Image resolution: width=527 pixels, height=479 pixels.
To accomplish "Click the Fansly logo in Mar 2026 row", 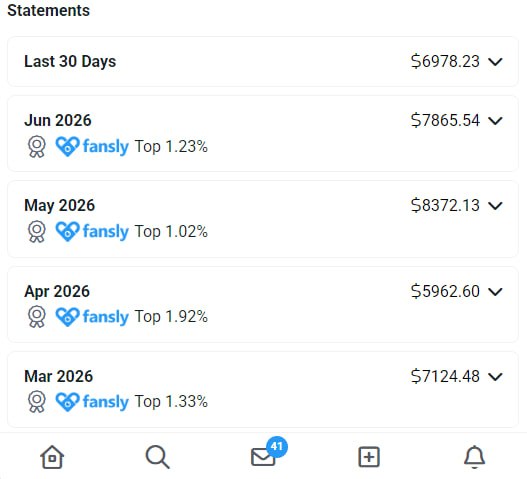I will (x=92, y=401).
